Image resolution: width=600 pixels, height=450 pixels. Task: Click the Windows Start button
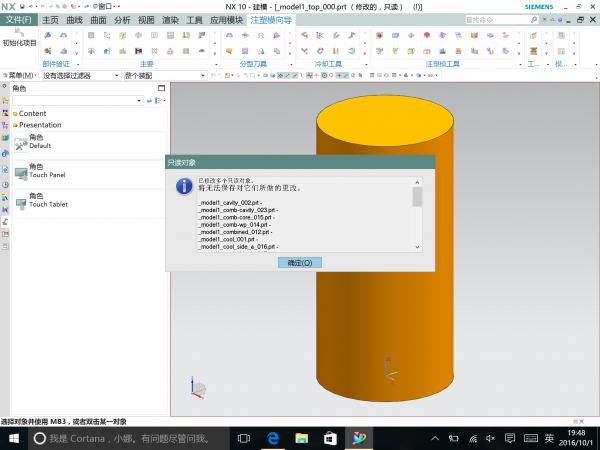(x=14, y=438)
